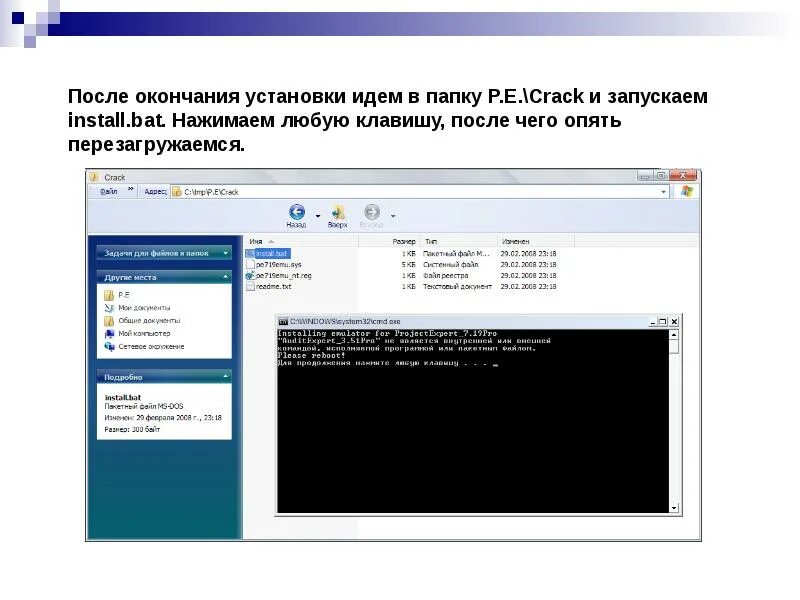This screenshot has width=800, height=600.
Task: Click the 5 КБ size cell
Action: 409,265
